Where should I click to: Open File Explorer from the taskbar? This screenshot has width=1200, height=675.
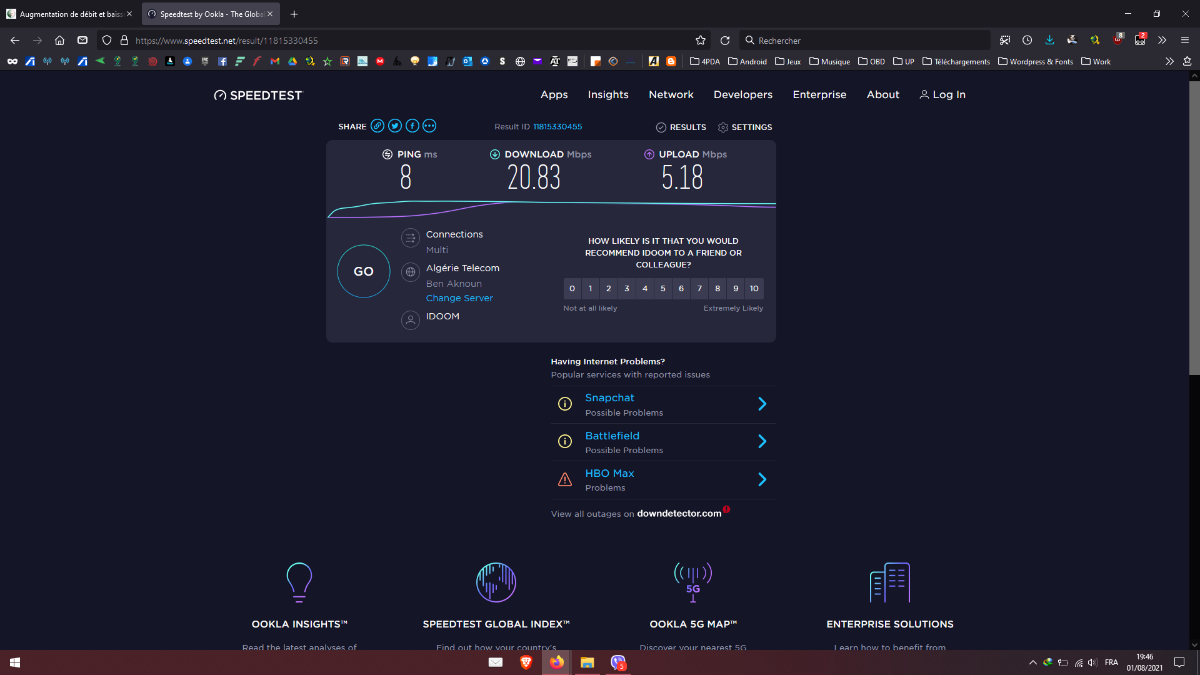[588, 662]
